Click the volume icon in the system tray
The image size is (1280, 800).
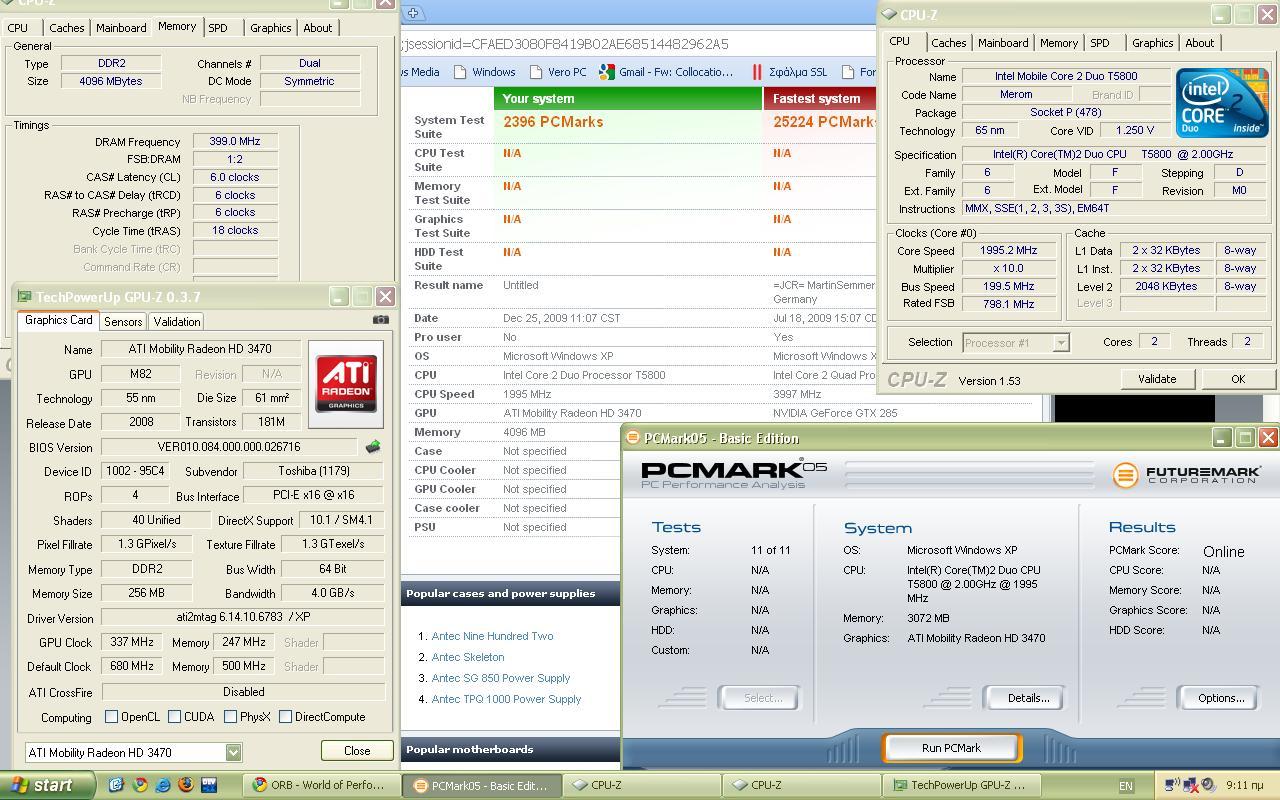[x=1208, y=785]
